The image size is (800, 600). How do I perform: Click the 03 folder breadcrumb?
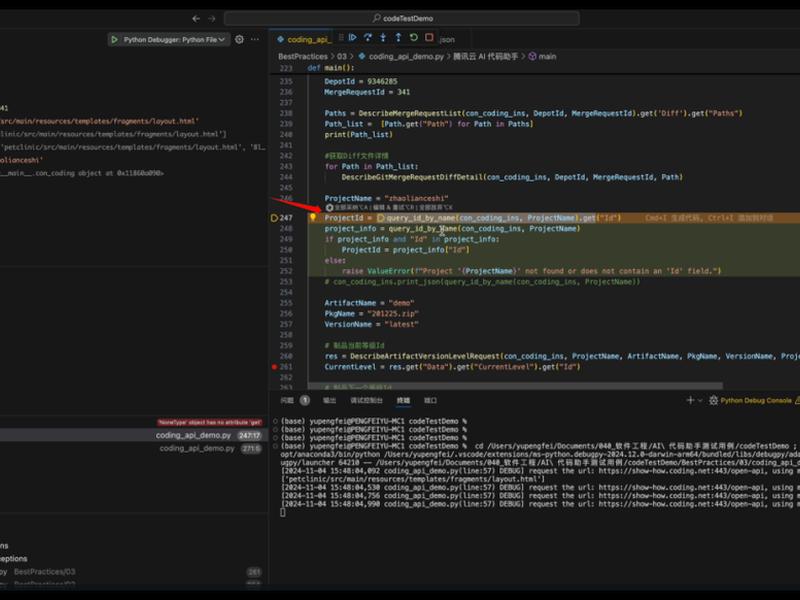[341, 57]
